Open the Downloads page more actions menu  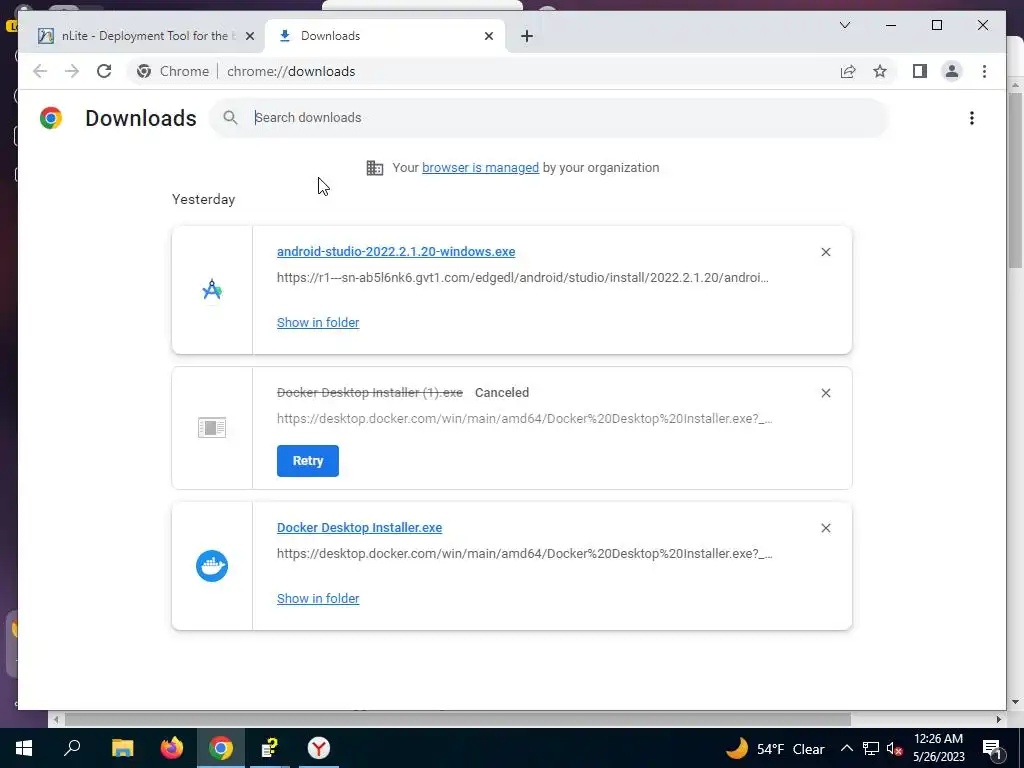point(972,118)
